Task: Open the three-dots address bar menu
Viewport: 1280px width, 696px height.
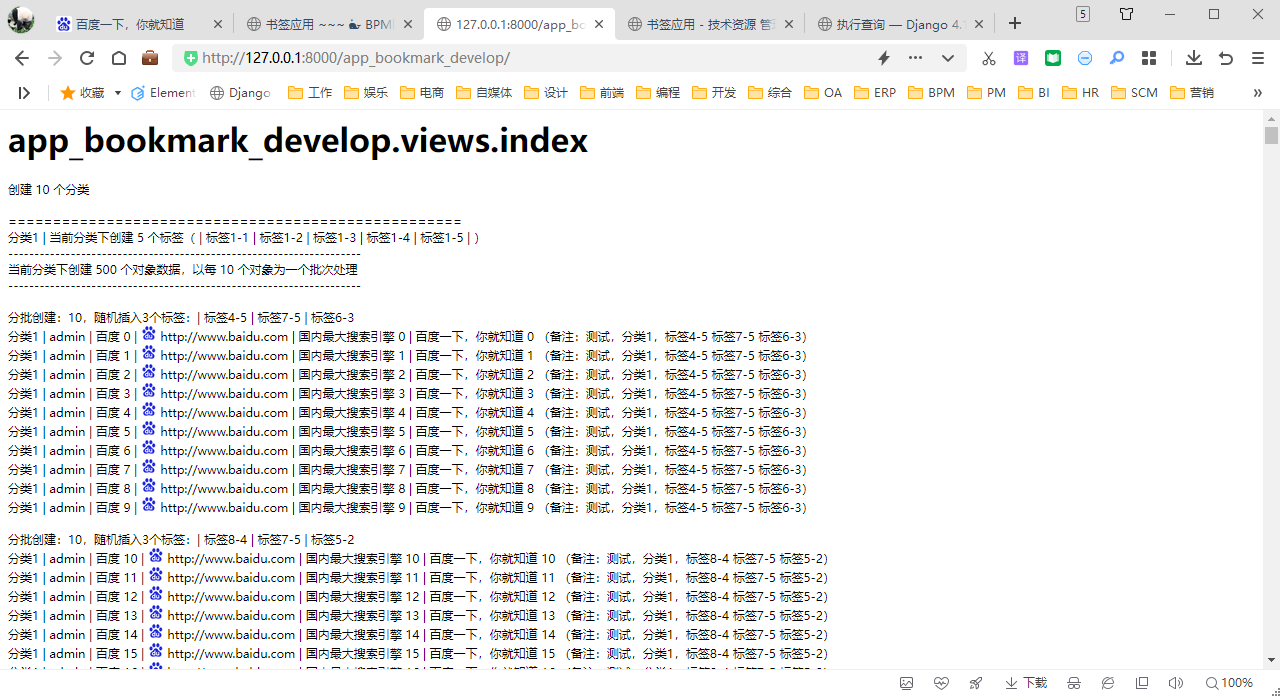Action: [915, 58]
